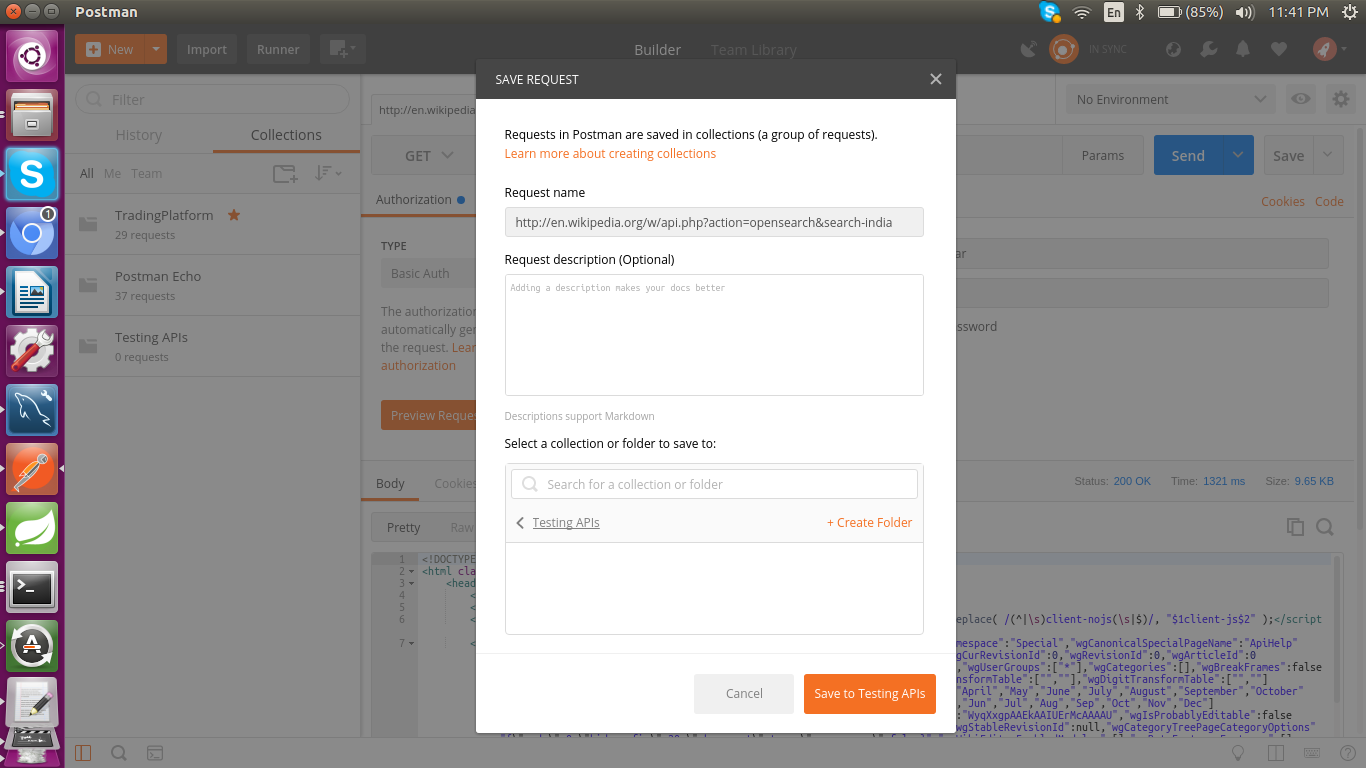Toggle sidebar icon in status bar

point(83,753)
